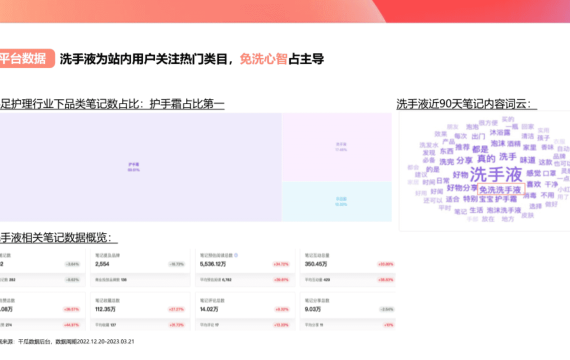Image resolution: width=570 pixels, height=360 pixels.
Task: Open the card showing 2,554
Action: (x=140, y=268)
